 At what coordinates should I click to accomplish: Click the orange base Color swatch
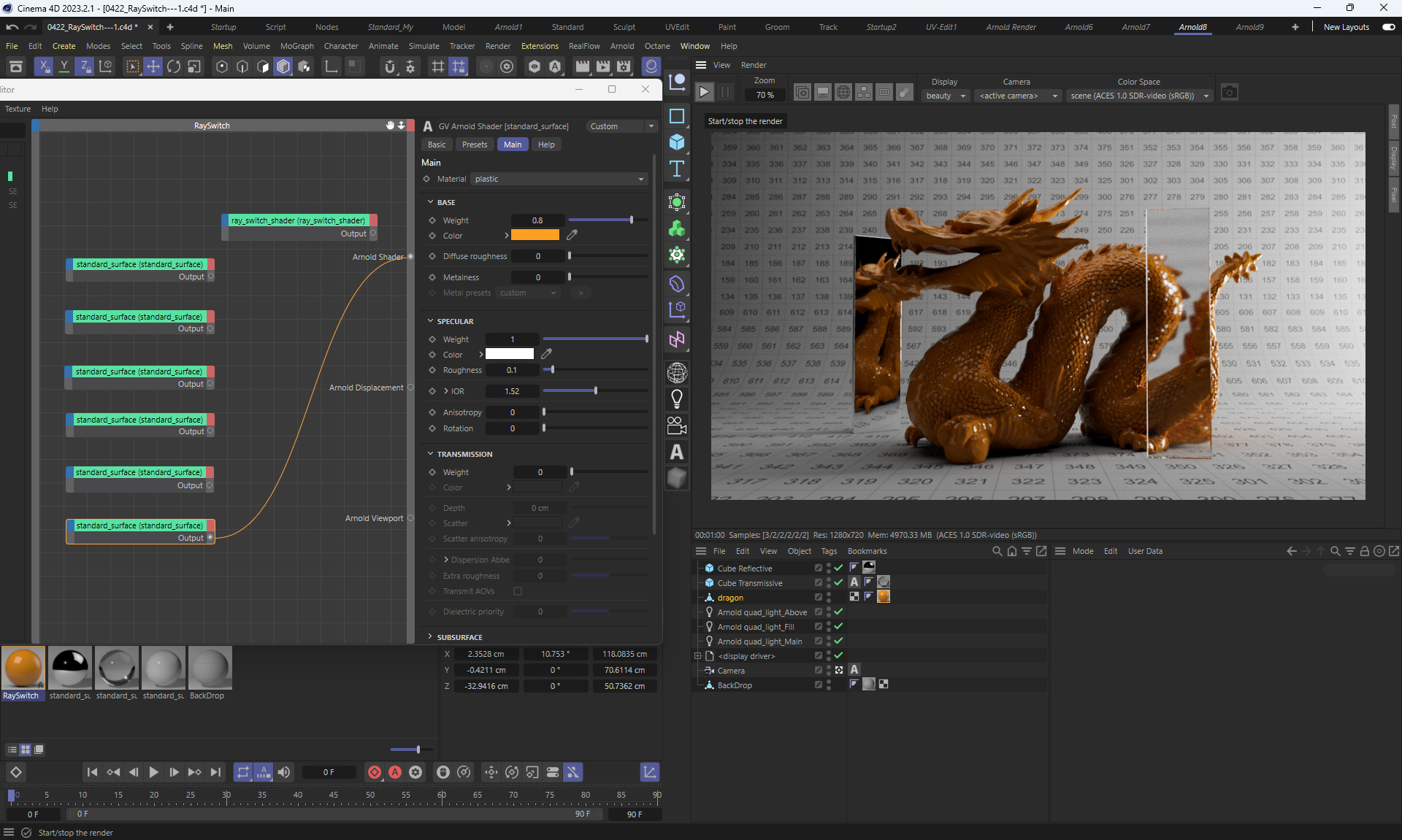pyautogui.click(x=535, y=235)
